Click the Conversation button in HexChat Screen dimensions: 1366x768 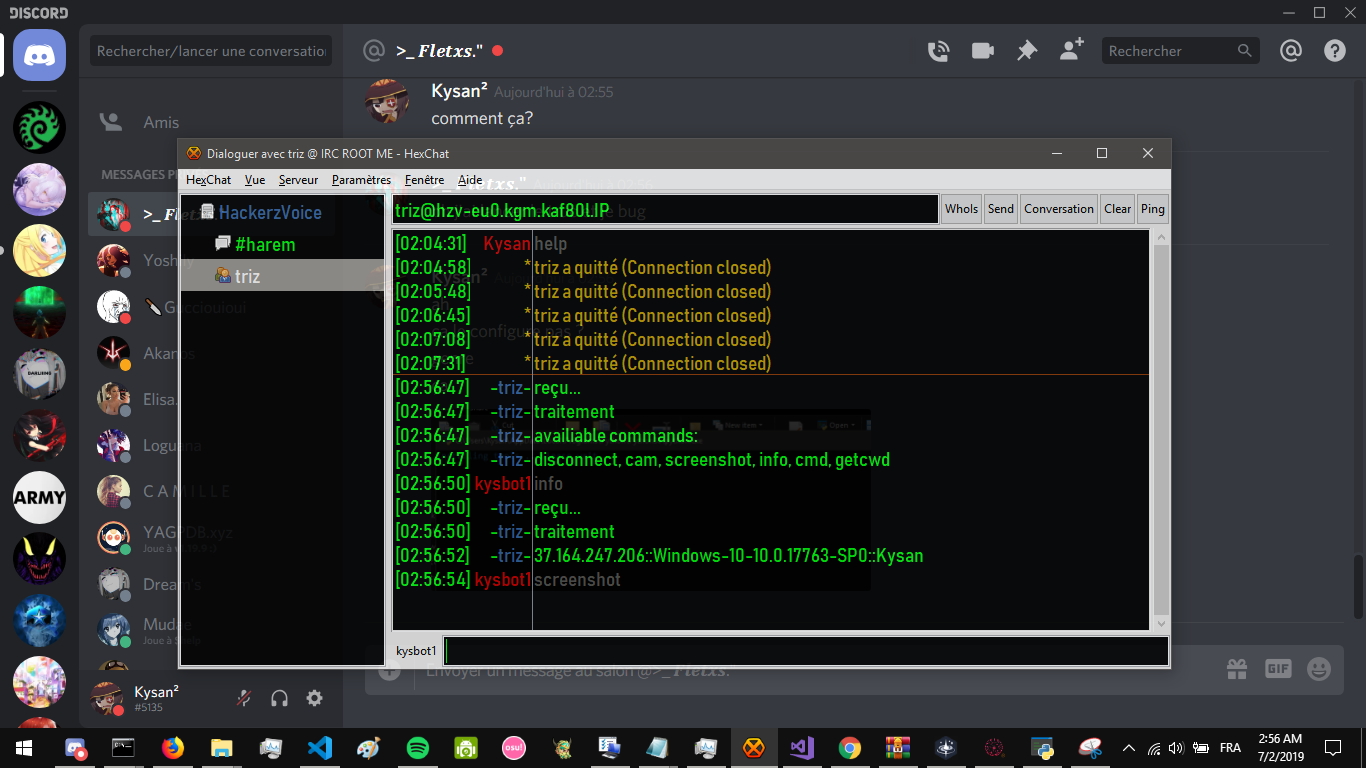1059,209
